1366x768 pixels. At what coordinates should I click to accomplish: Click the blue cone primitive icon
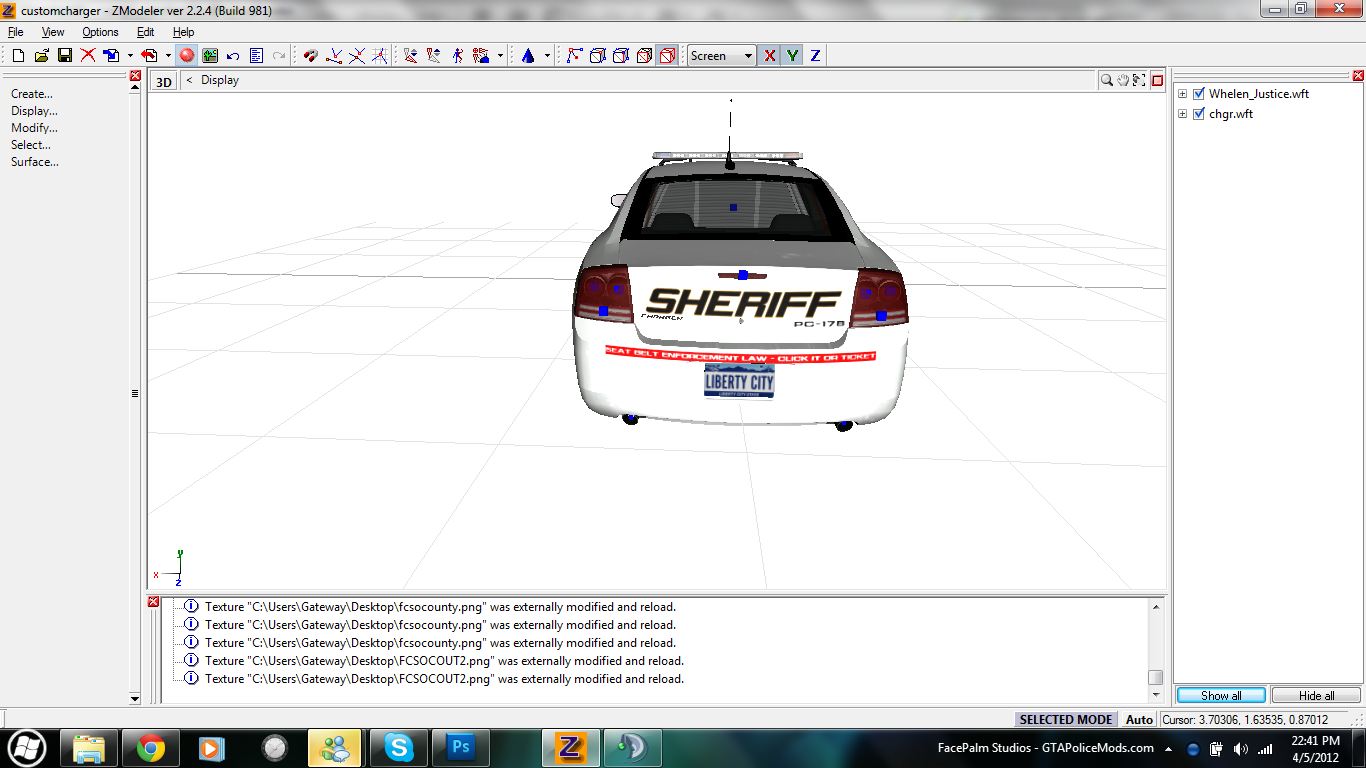[528, 56]
